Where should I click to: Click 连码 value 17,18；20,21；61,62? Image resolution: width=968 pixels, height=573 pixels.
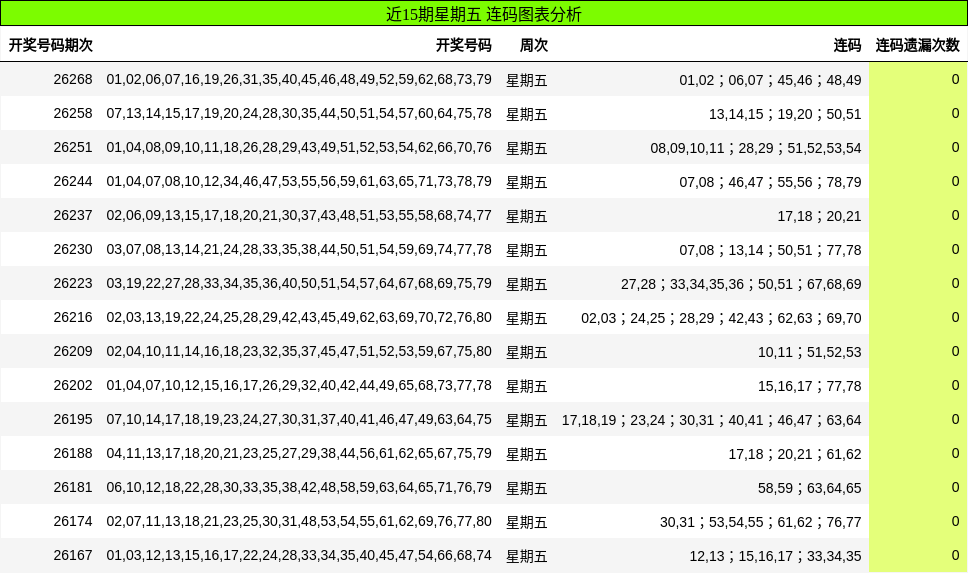pyautogui.click(x=795, y=454)
